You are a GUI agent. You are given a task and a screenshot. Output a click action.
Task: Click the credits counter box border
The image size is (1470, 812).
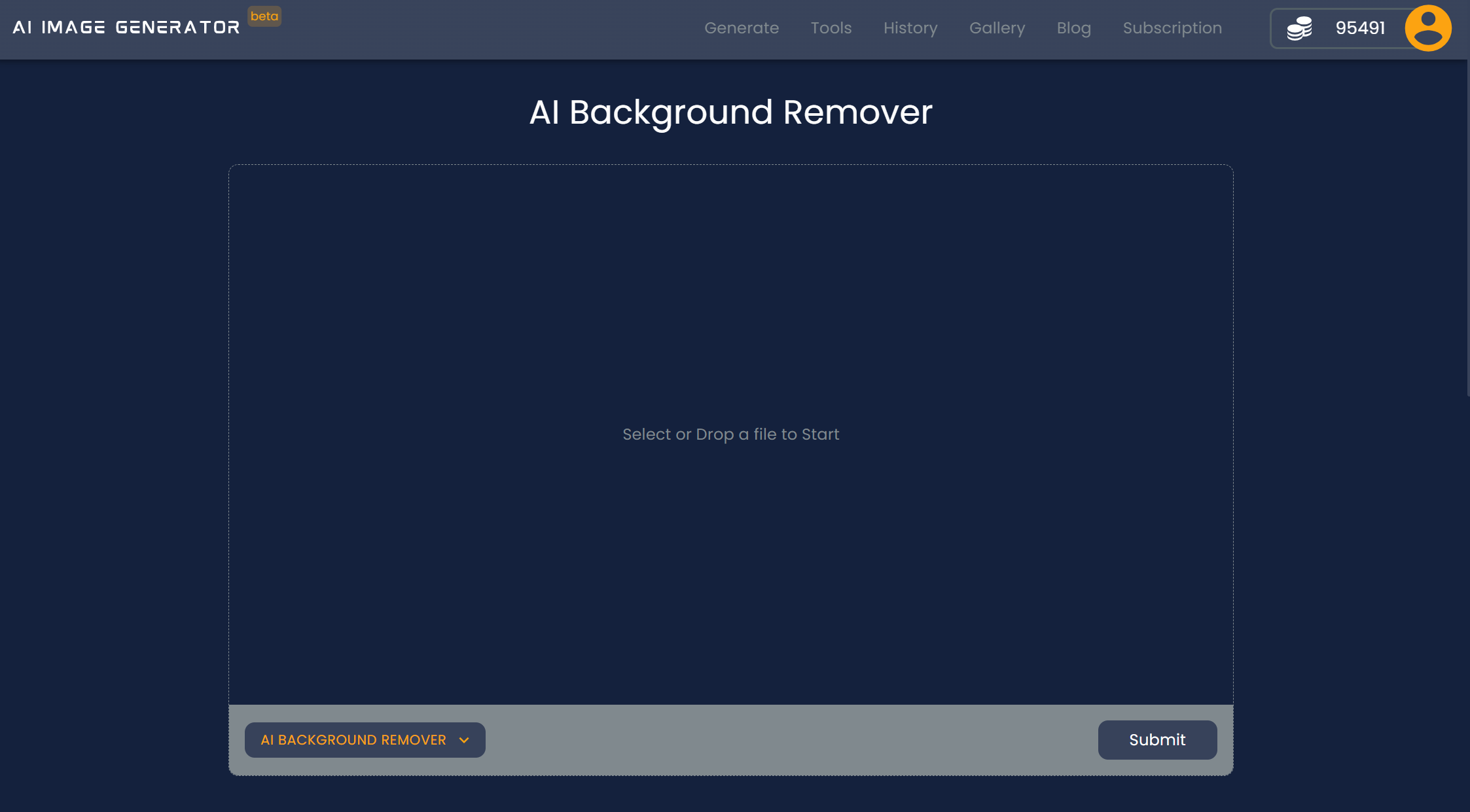(1272, 28)
